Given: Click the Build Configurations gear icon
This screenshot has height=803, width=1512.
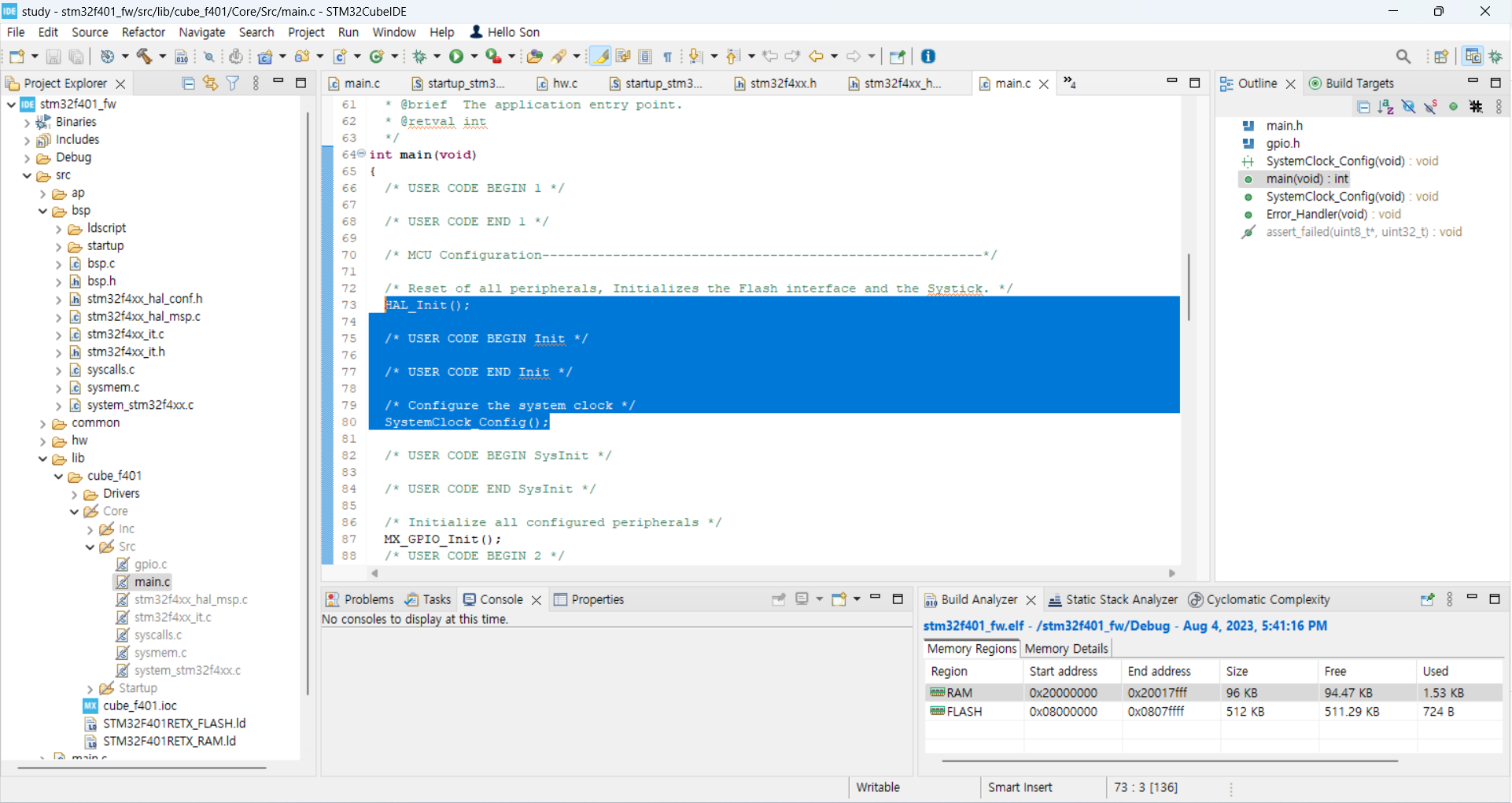Looking at the screenshot, I should point(108,57).
